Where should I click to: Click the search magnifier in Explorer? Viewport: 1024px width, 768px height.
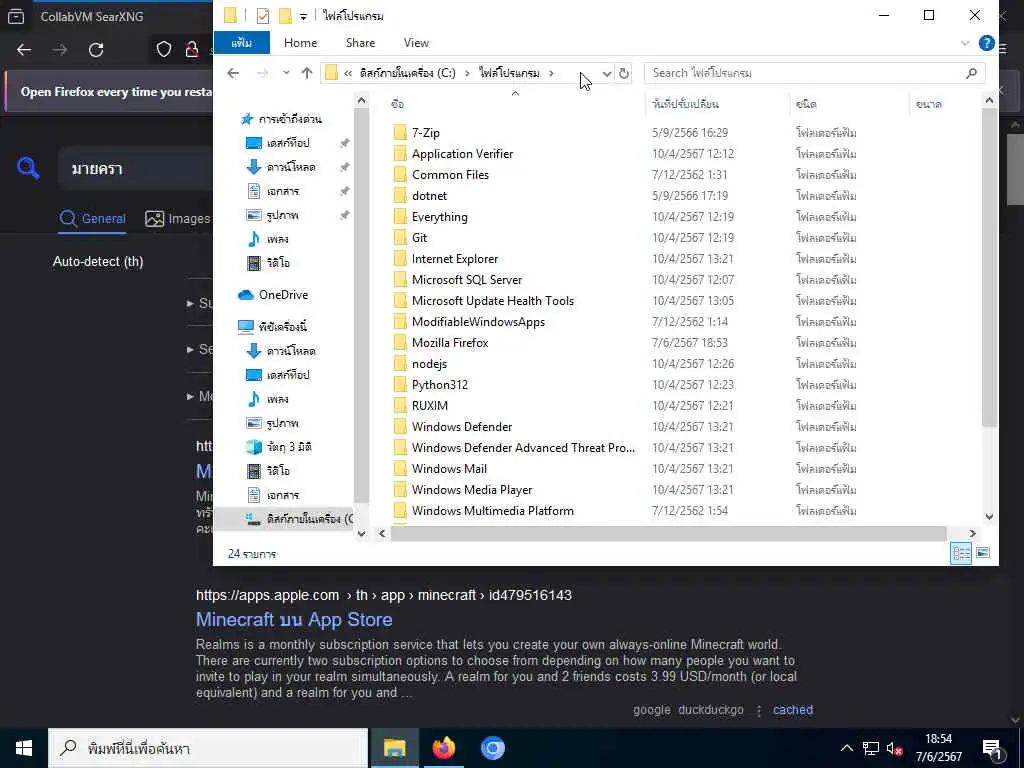click(x=971, y=73)
